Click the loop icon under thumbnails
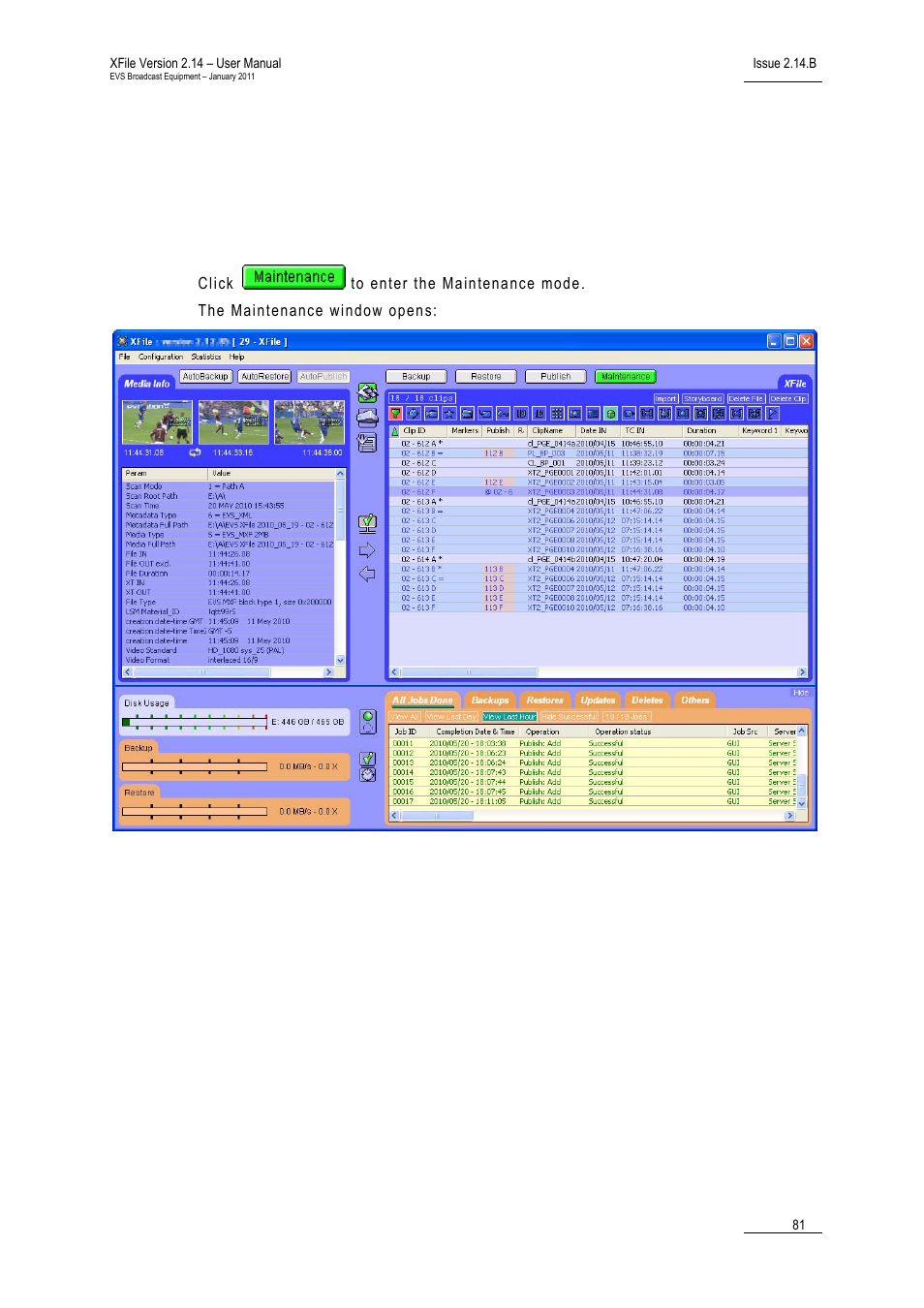Viewport: 924px width, 1308px height. coord(195,452)
